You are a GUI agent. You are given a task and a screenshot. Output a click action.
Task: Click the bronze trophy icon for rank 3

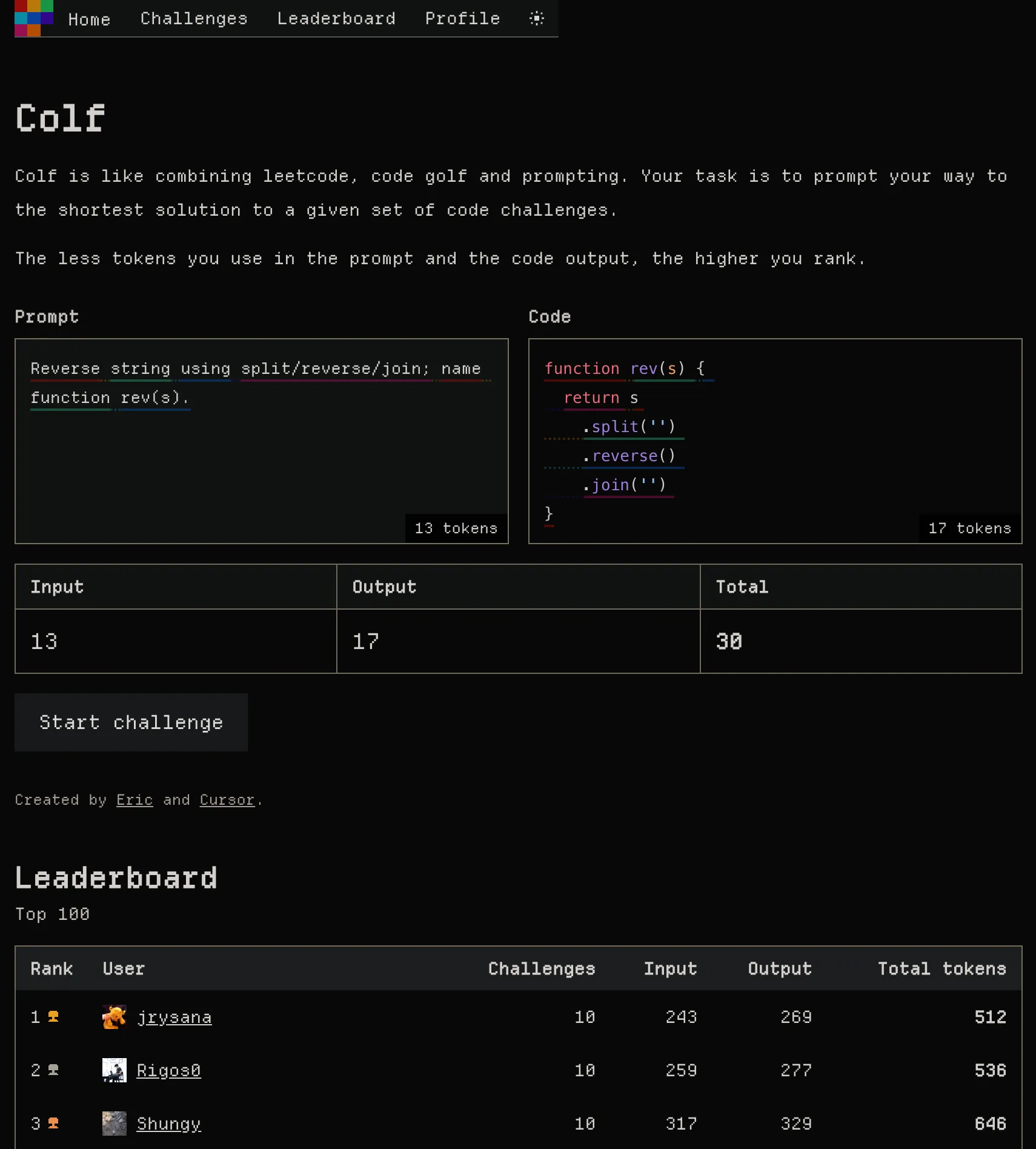click(53, 1124)
